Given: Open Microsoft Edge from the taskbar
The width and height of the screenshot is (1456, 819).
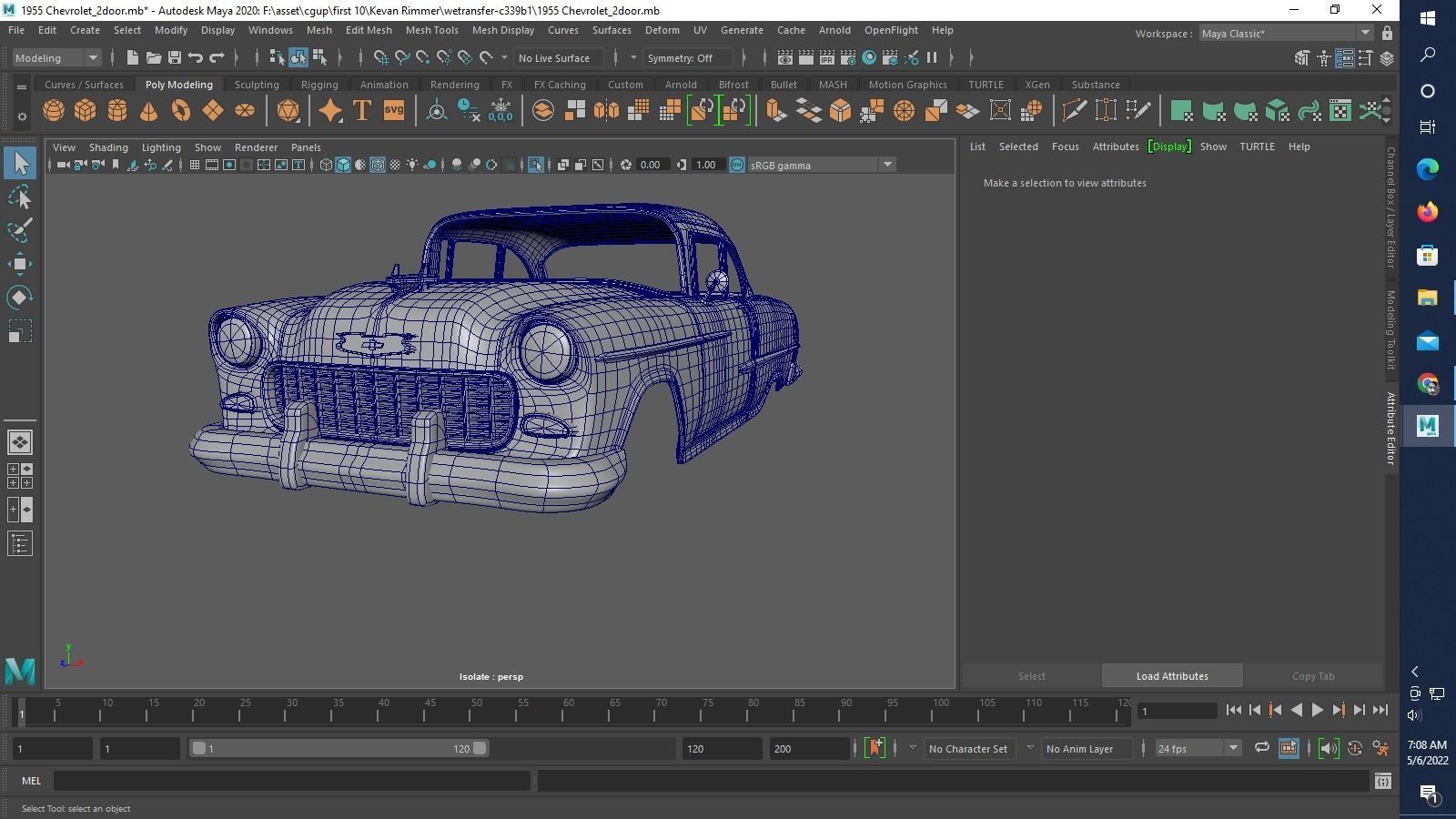Looking at the screenshot, I should click(1427, 168).
